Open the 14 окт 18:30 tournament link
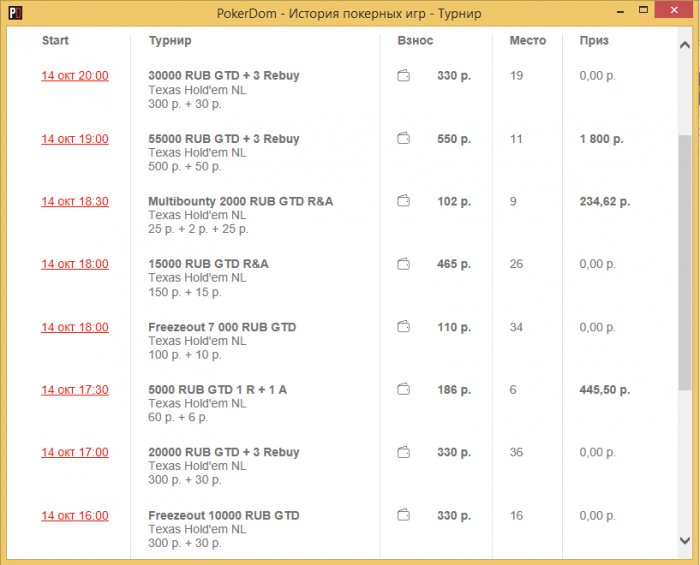Viewport: 700px width, 565px height. (75, 201)
